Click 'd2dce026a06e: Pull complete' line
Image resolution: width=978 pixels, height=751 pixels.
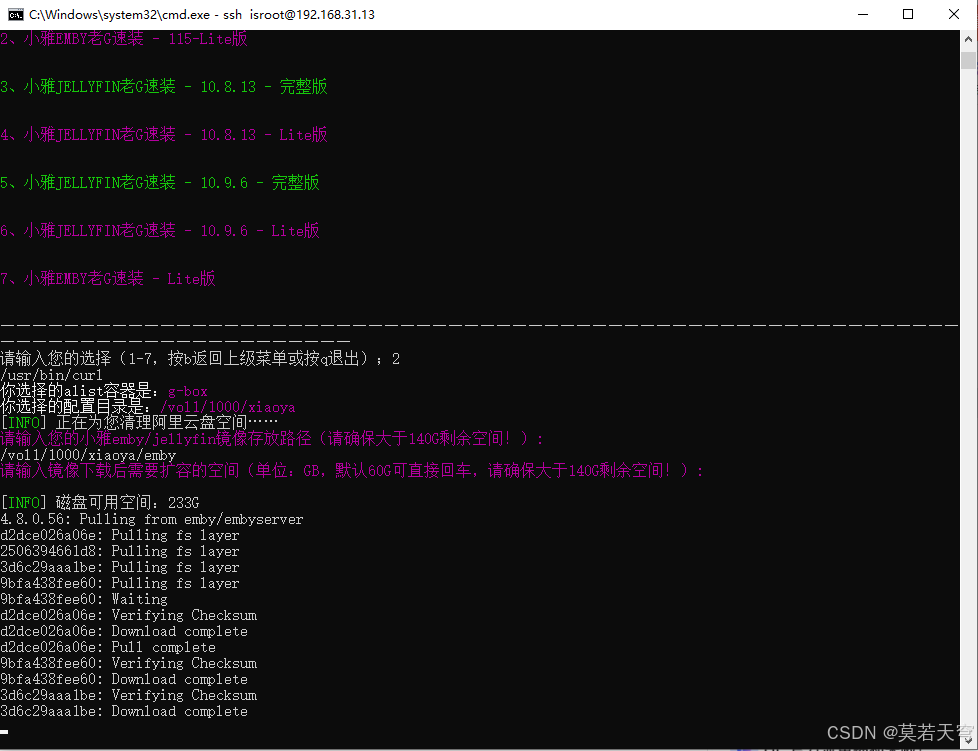point(108,647)
